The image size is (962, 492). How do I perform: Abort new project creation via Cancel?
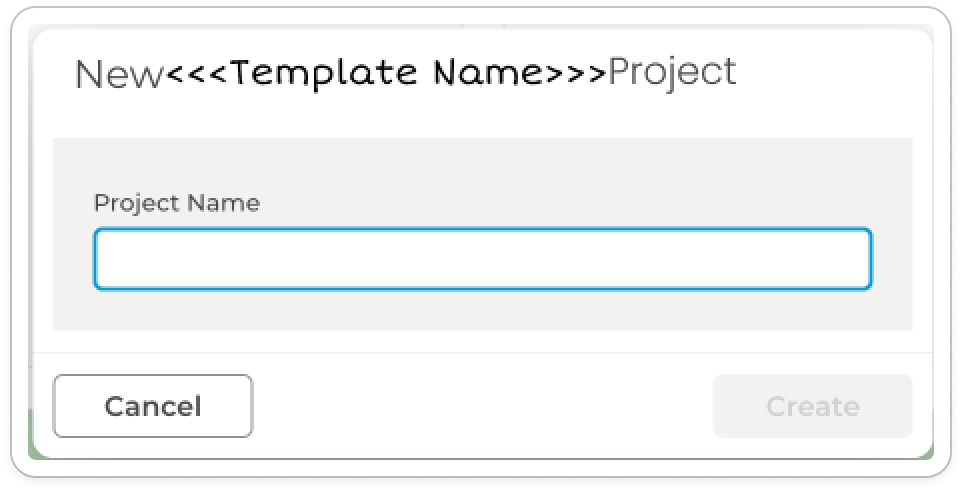153,406
